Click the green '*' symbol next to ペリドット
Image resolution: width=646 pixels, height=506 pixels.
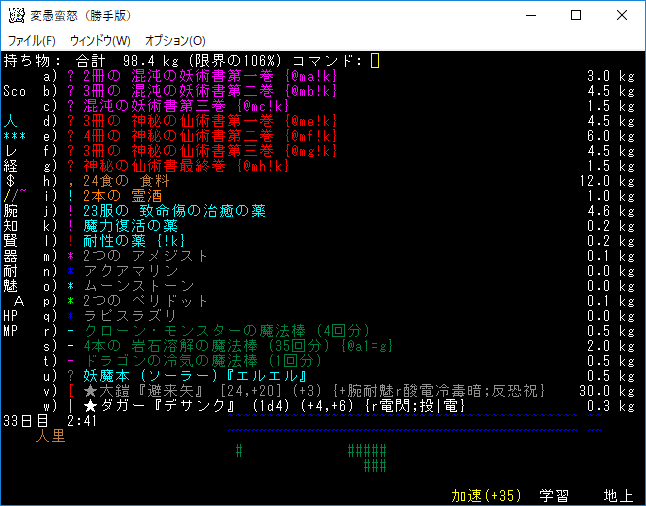tap(71, 301)
